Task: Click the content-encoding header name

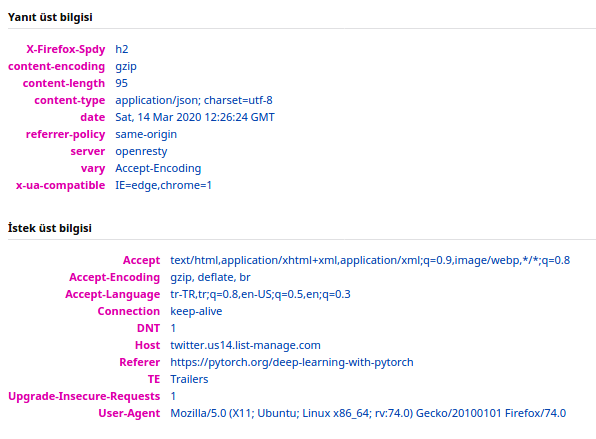Action: [57, 67]
